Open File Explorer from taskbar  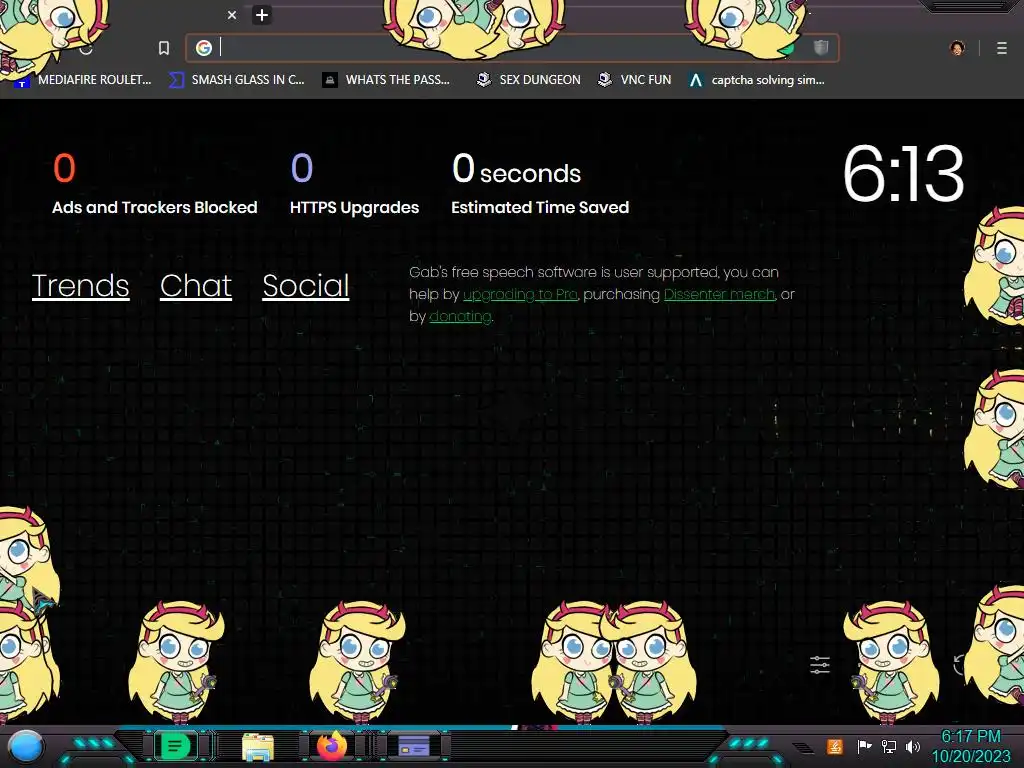pos(258,747)
